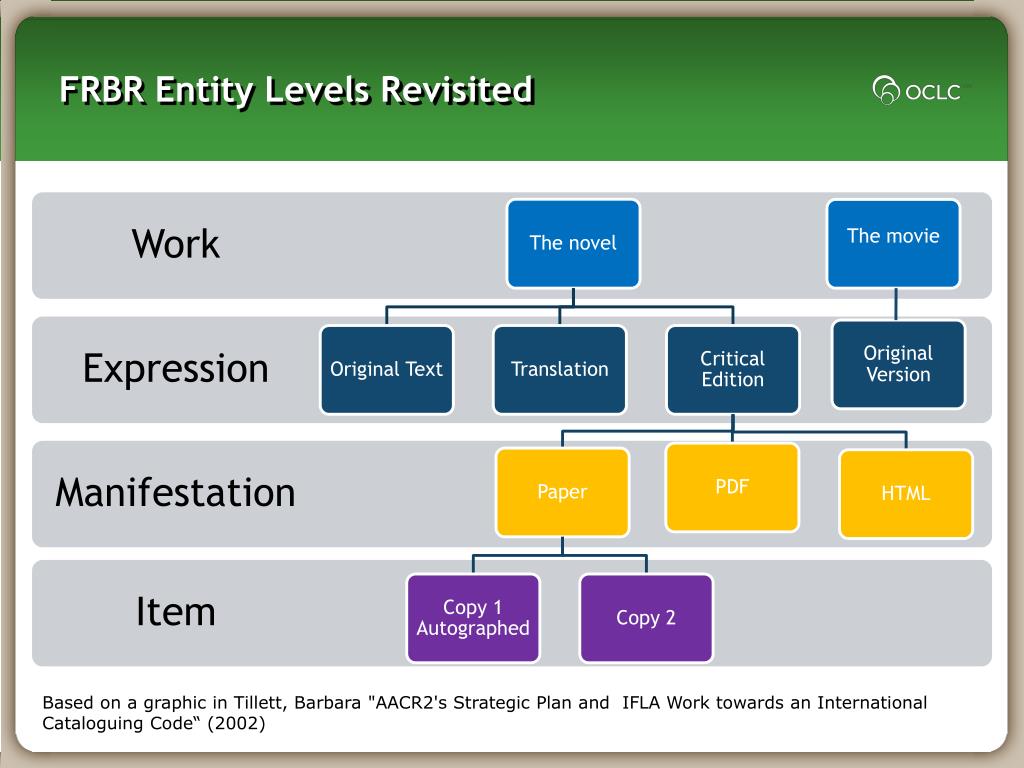Viewport: 1024px width, 768px height.
Task: Select the 'Critical Edition' box
Action: coord(733,370)
